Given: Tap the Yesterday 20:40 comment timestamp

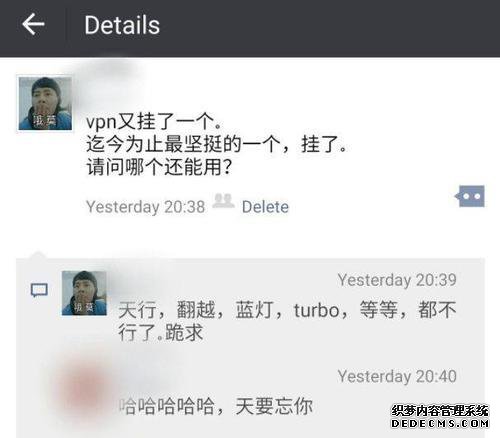Looking at the screenshot, I should tap(397, 376).
